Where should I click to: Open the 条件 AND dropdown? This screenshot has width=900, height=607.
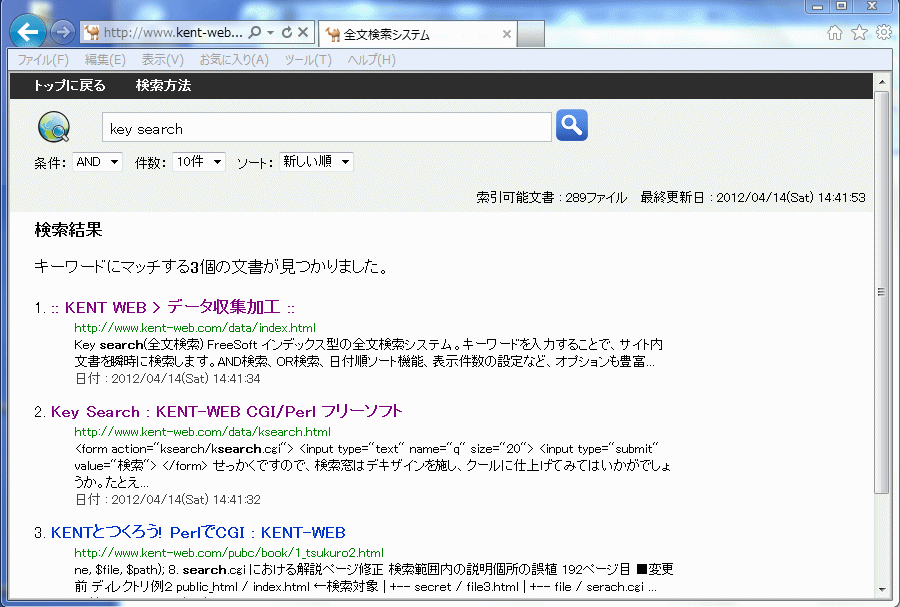(x=97, y=162)
